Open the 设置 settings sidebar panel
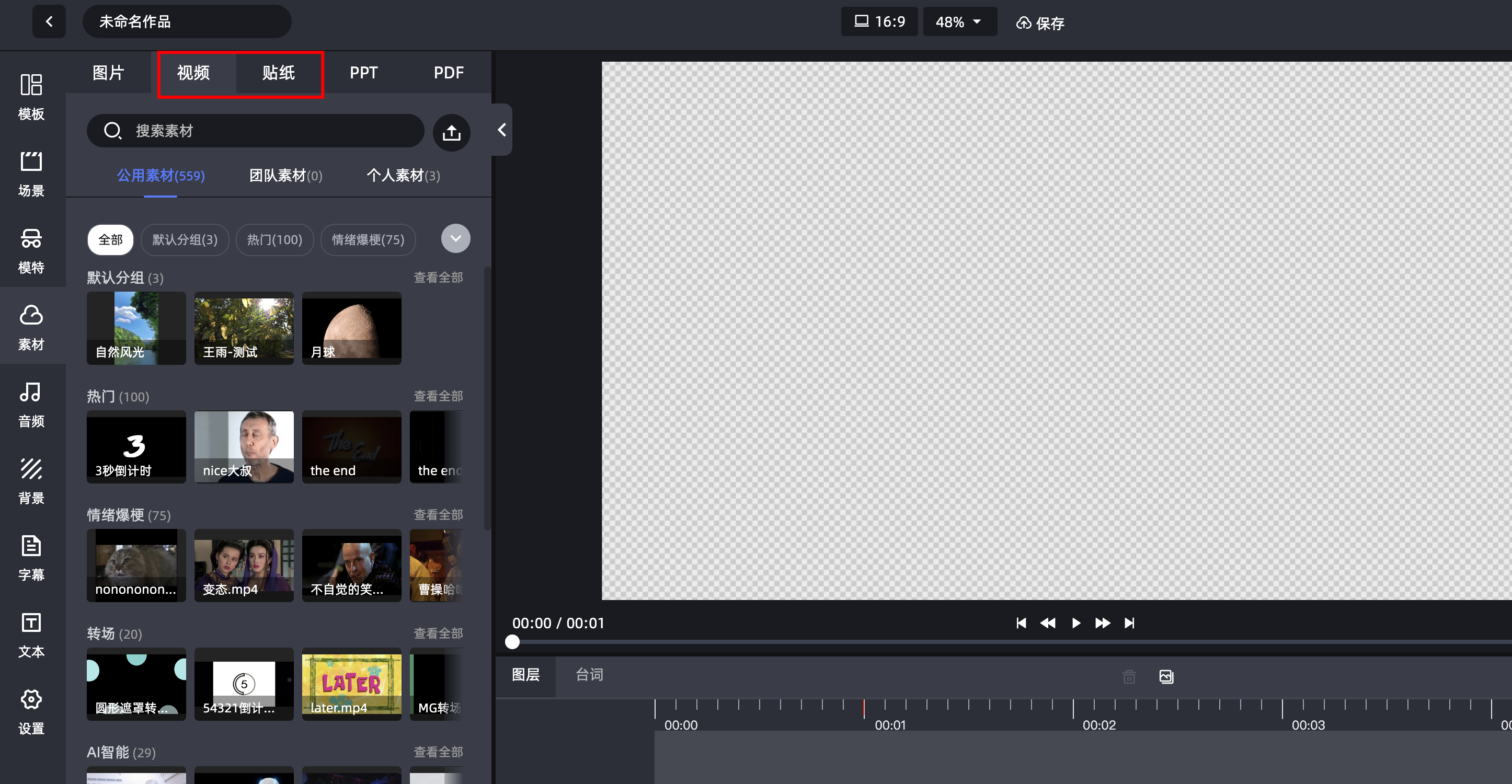This screenshot has width=1512, height=784. tap(31, 711)
